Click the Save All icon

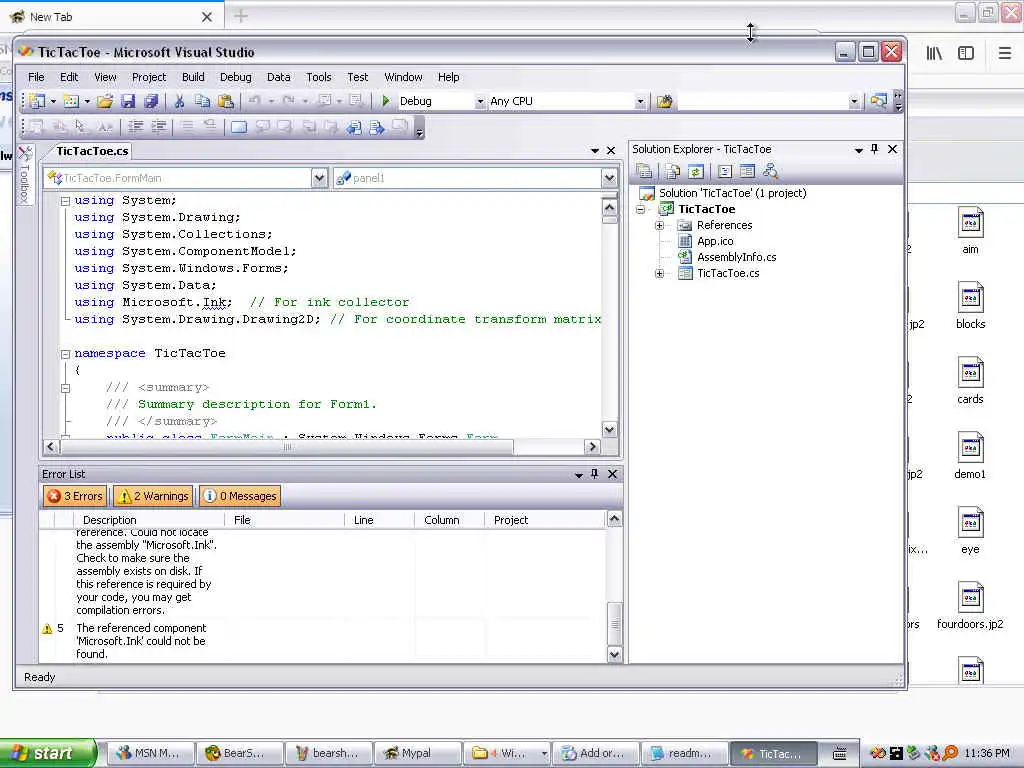[151, 101]
